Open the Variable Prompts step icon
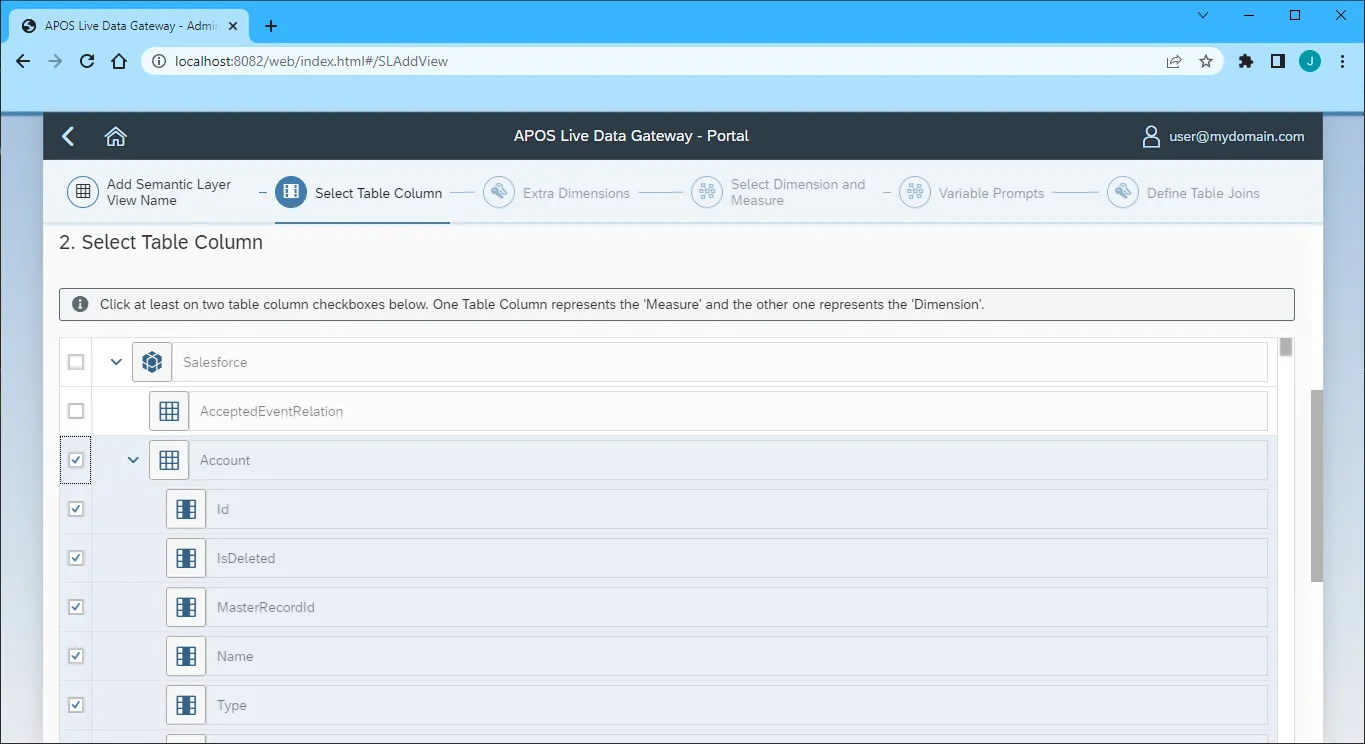The width and height of the screenshot is (1365, 744). click(x=914, y=192)
